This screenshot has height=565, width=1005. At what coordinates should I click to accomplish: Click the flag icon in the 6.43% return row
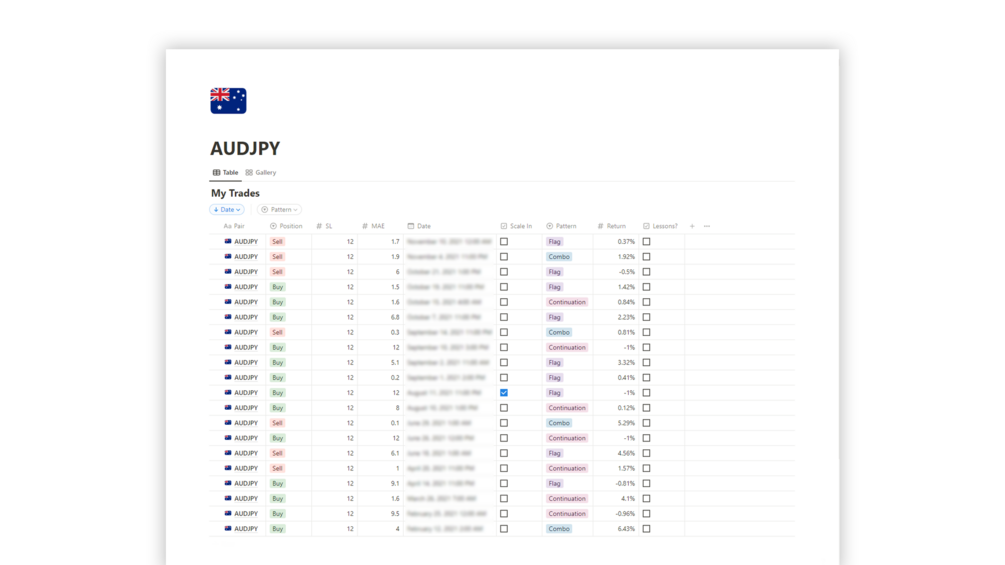pos(228,528)
